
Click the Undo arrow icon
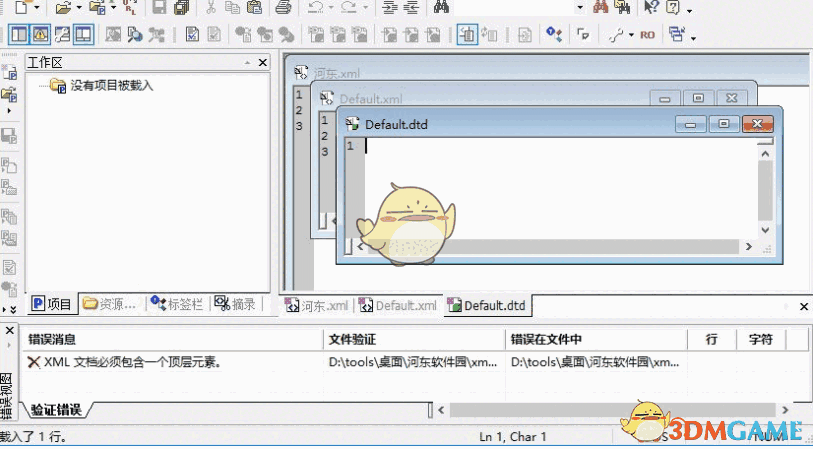pyautogui.click(x=316, y=7)
